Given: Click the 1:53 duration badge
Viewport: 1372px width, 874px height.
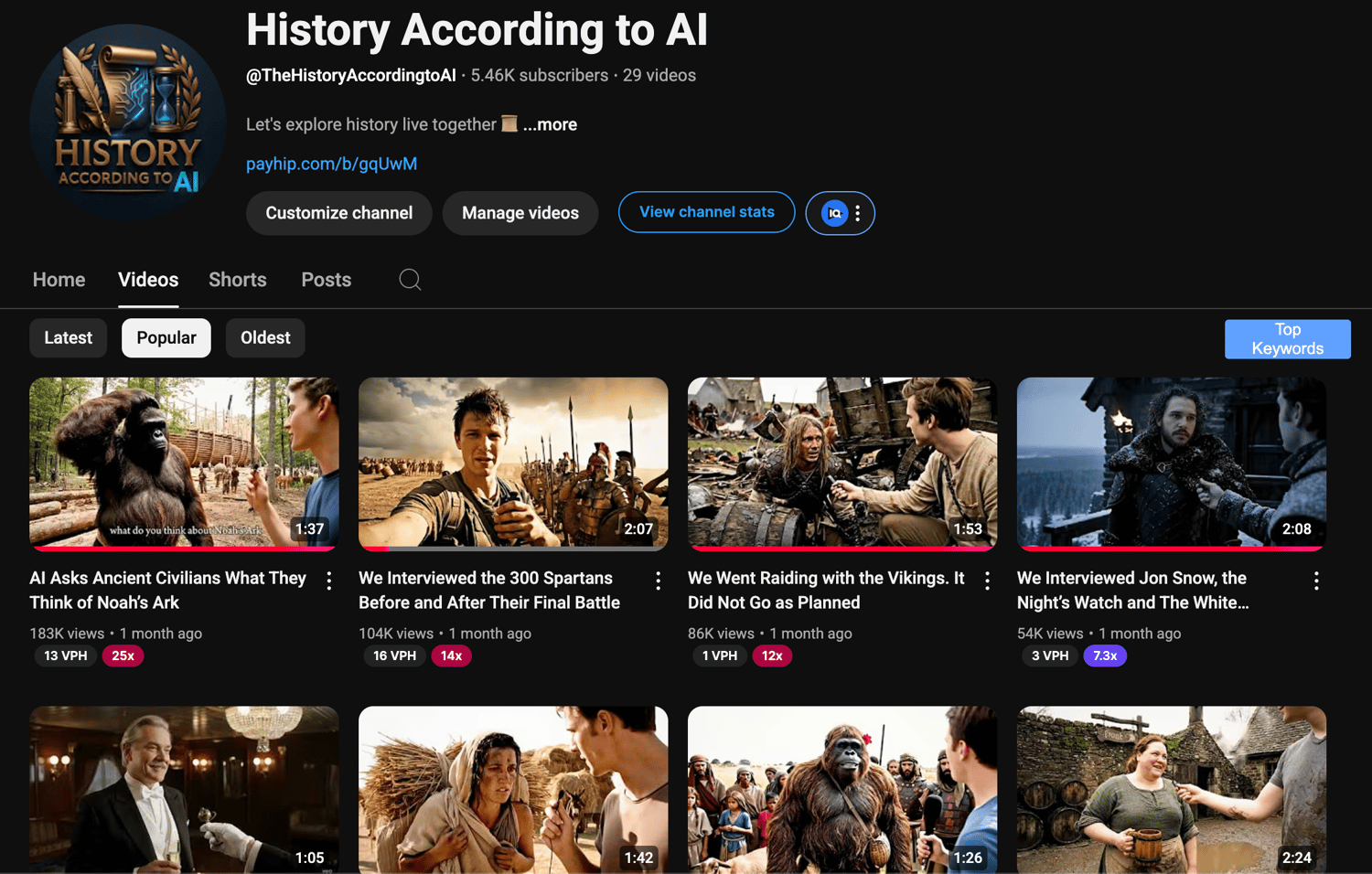Looking at the screenshot, I should (x=968, y=529).
